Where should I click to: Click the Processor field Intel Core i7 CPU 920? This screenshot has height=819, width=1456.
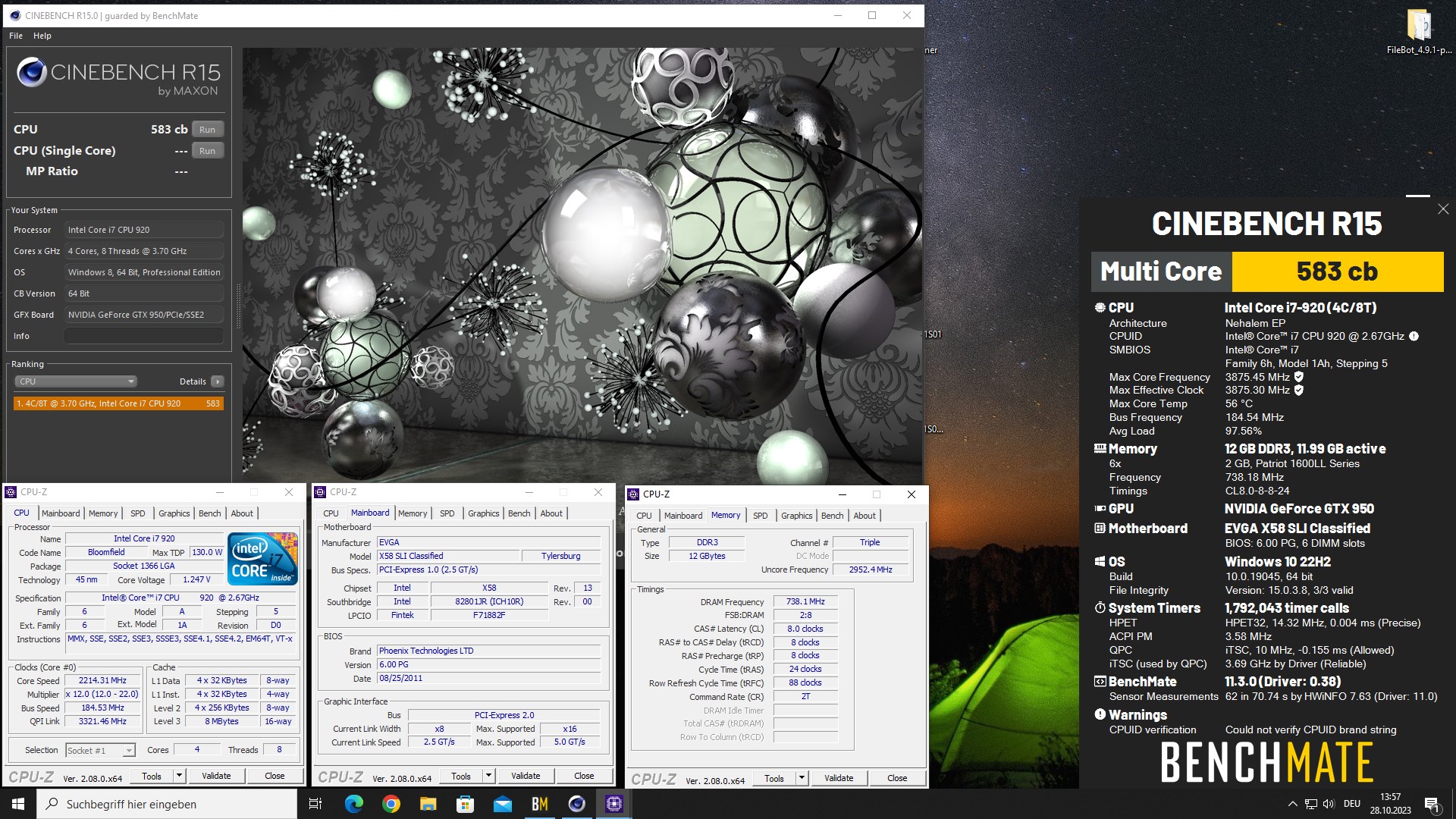click(x=144, y=230)
